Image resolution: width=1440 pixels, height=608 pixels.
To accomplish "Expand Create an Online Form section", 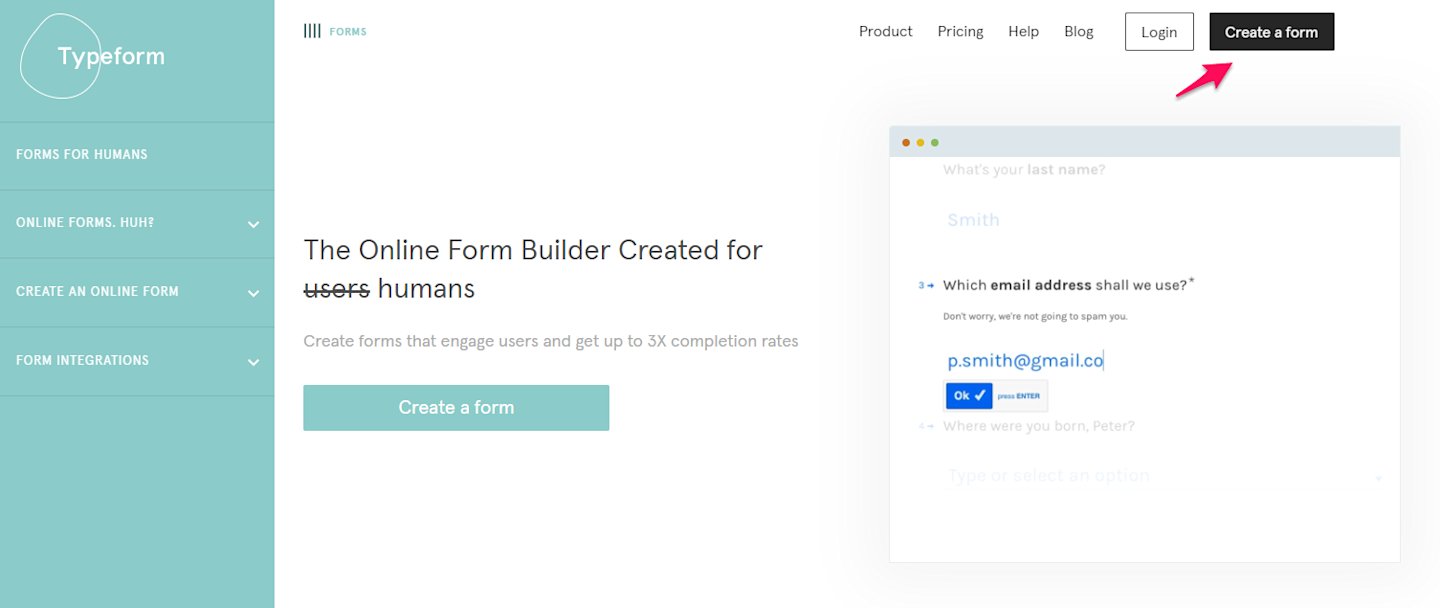I will pyautogui.click(x=253, y=293).
